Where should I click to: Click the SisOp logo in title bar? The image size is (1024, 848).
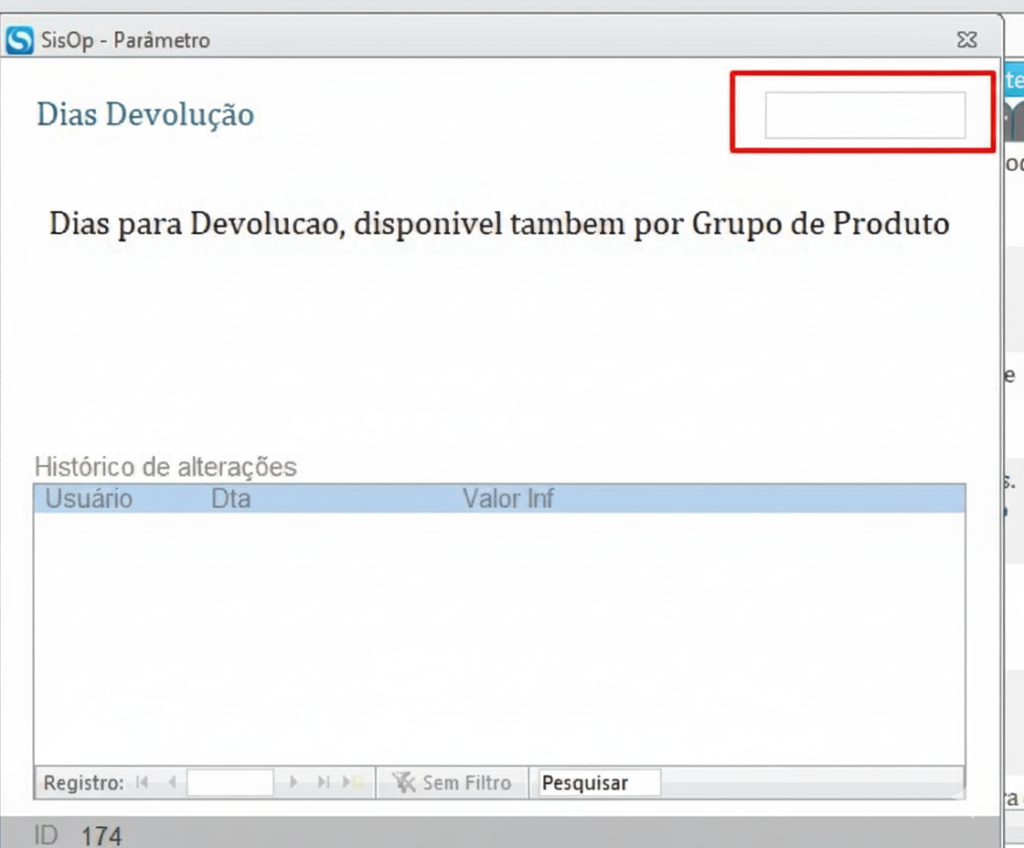click(20, 40)
